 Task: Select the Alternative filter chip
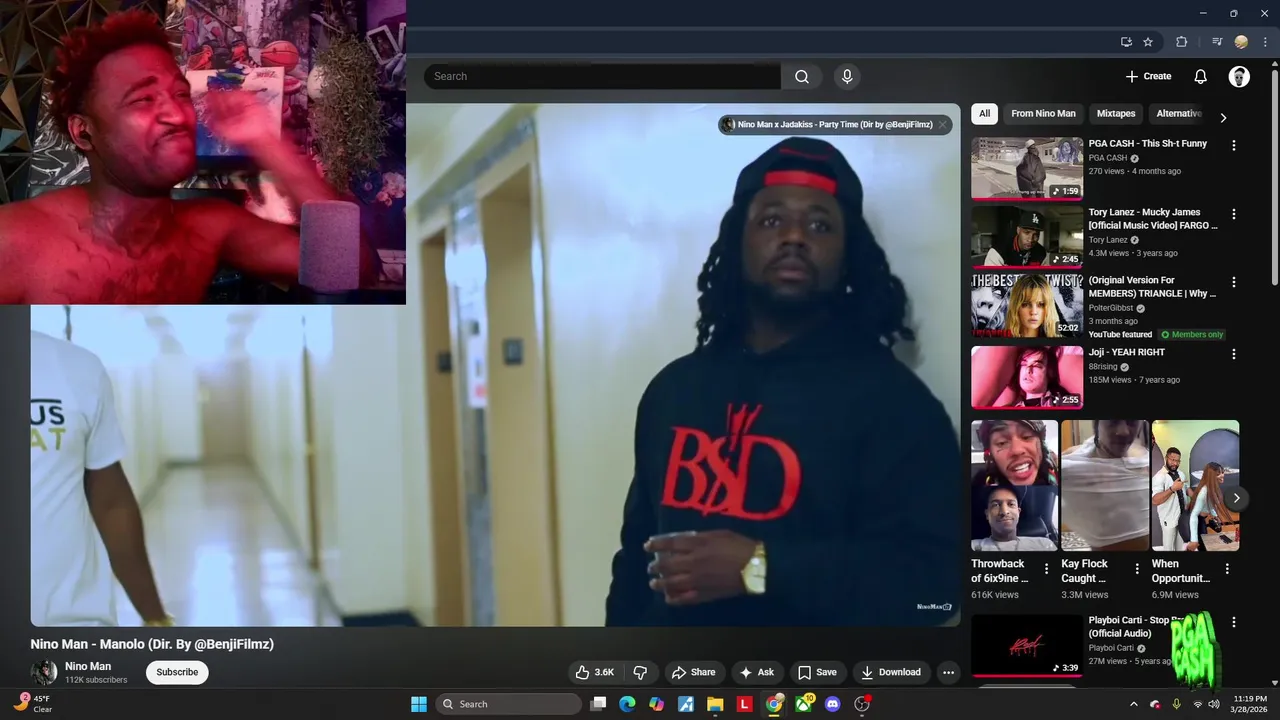point(1178,114)
